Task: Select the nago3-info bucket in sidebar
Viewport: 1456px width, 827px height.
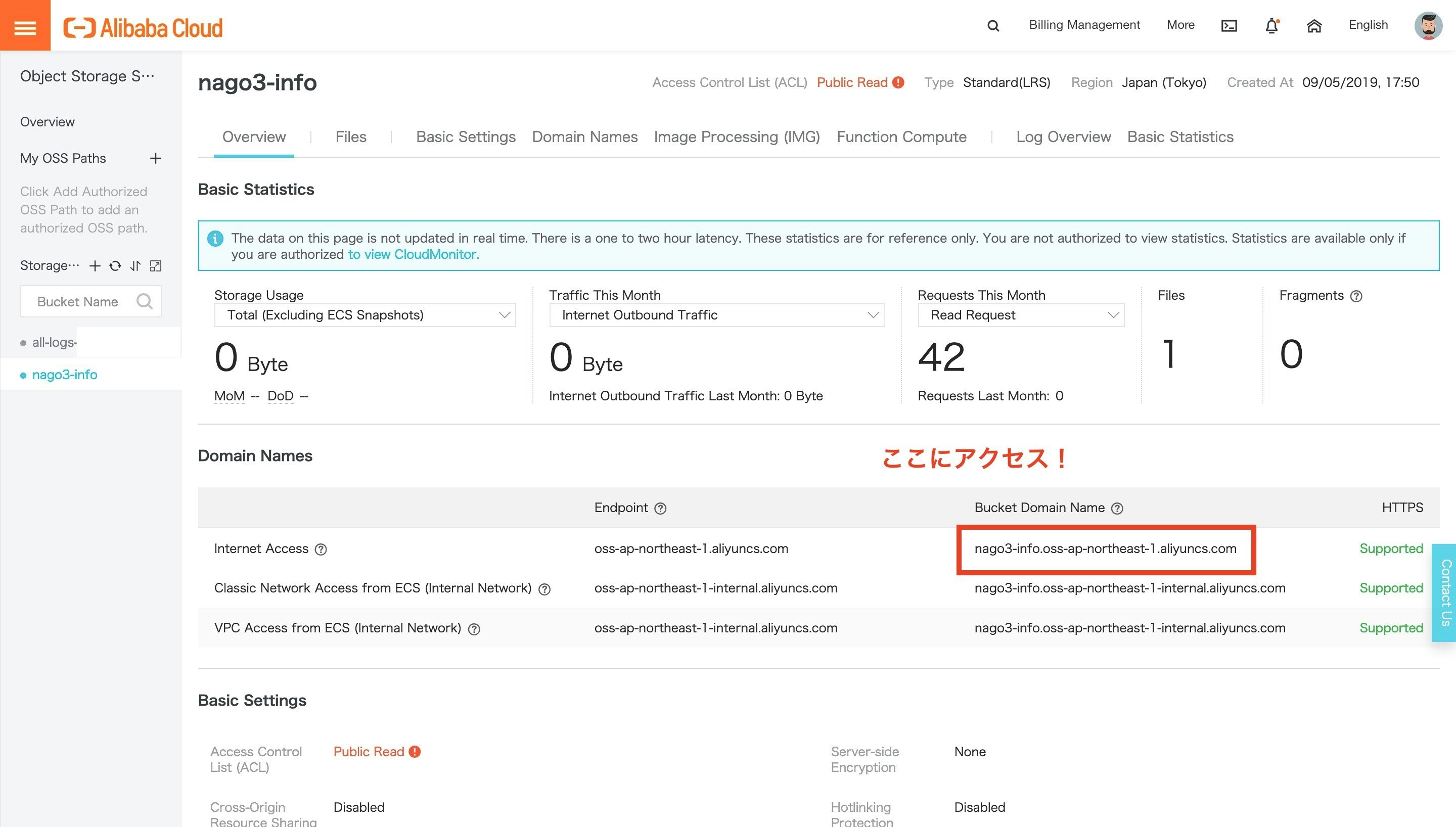Action: point(64,375)
